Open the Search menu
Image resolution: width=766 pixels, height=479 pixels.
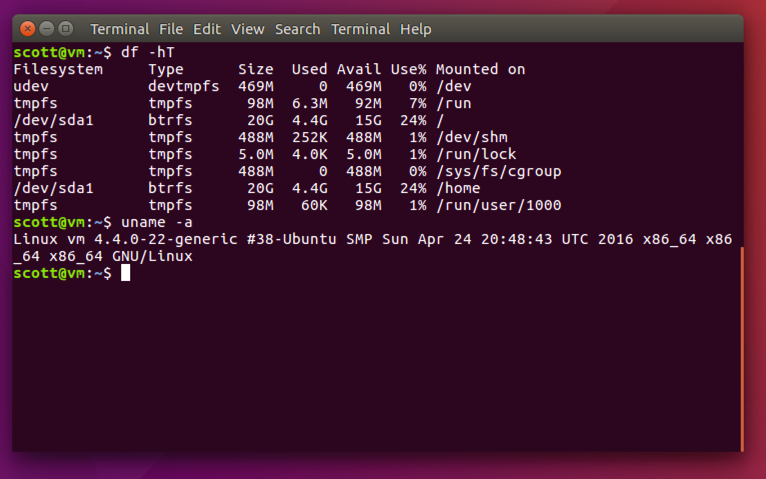[298, 29]
